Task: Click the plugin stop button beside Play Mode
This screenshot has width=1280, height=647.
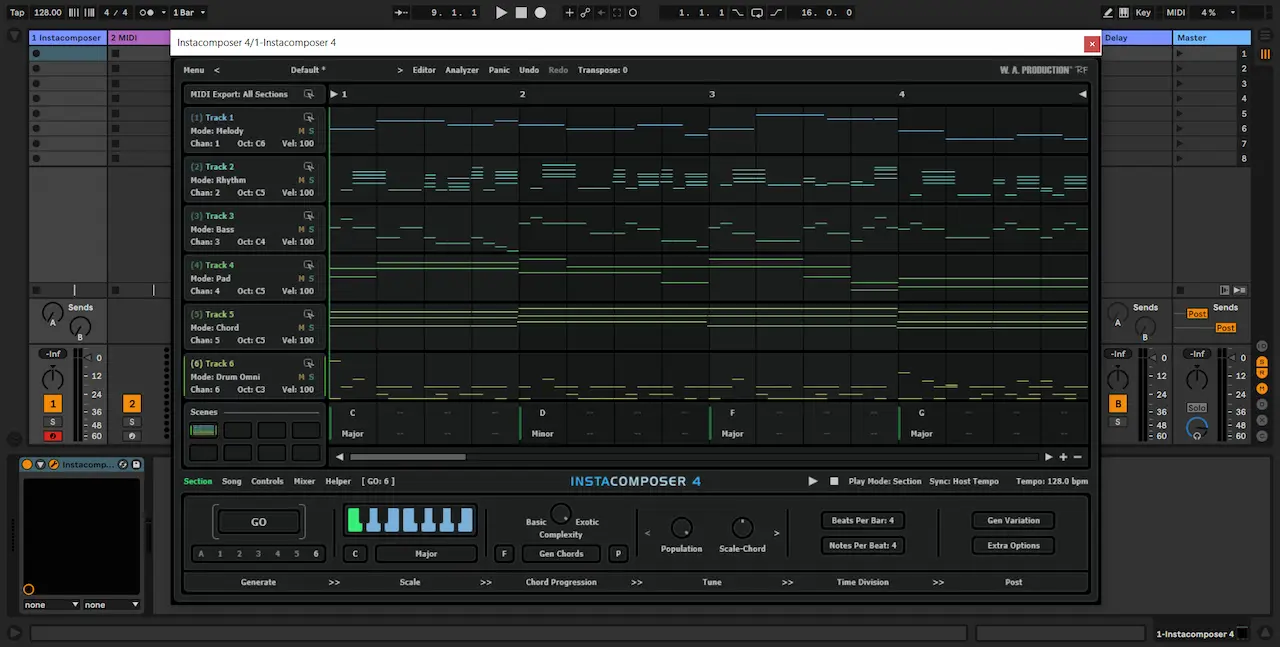Action: coord(834,481)
